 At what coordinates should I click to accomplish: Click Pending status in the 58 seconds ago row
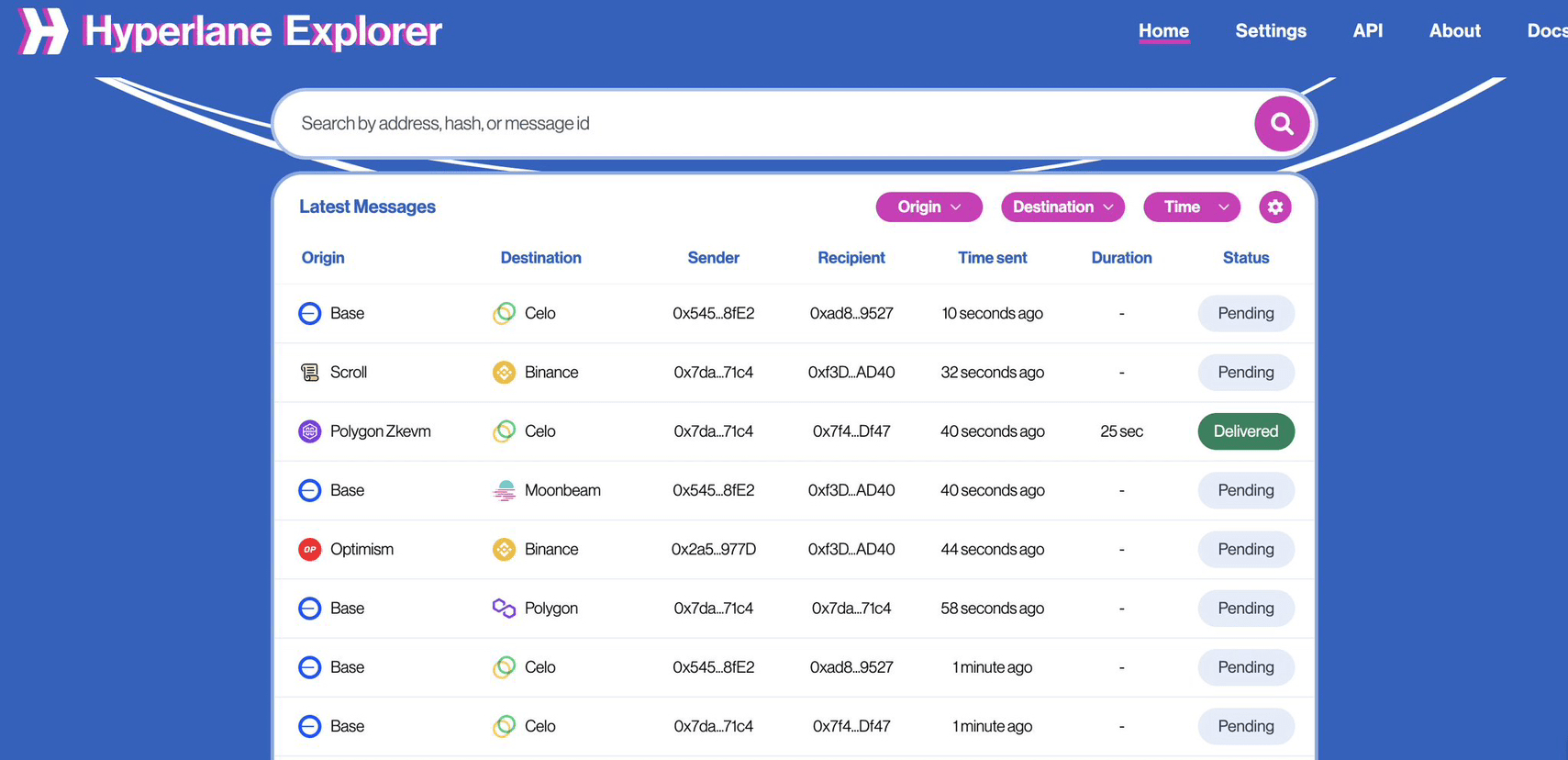click(x=1245, y=609)
